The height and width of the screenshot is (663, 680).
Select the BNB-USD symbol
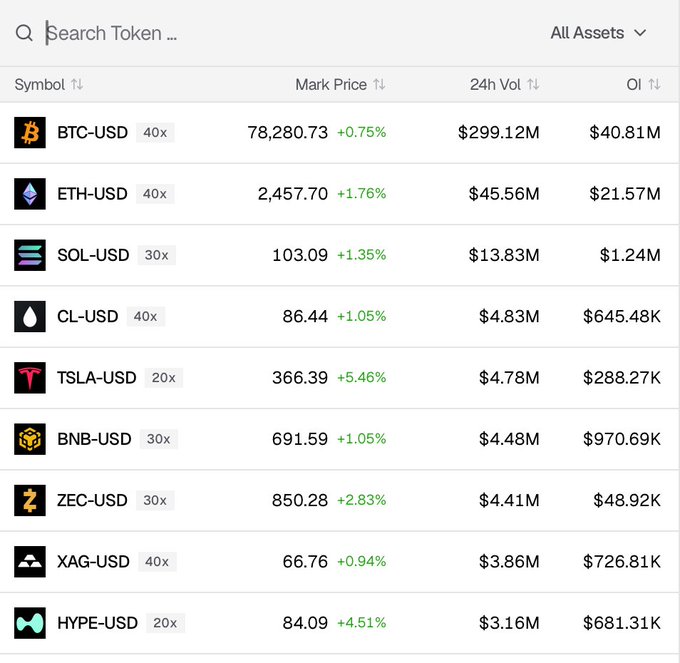click(94, 439)
